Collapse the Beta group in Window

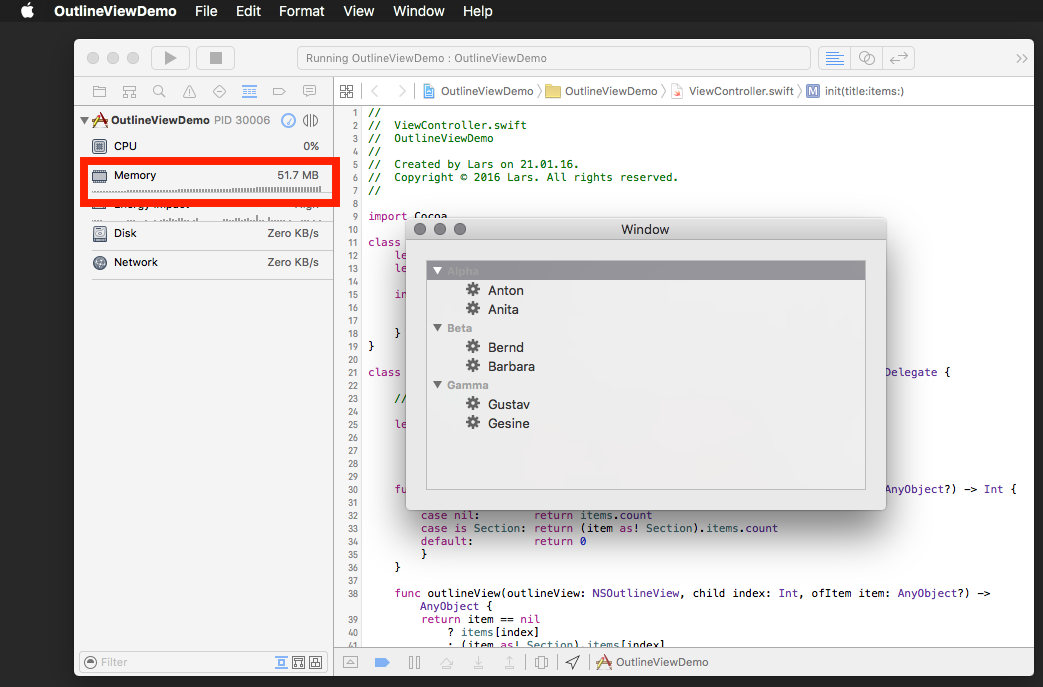coord(438,328)
